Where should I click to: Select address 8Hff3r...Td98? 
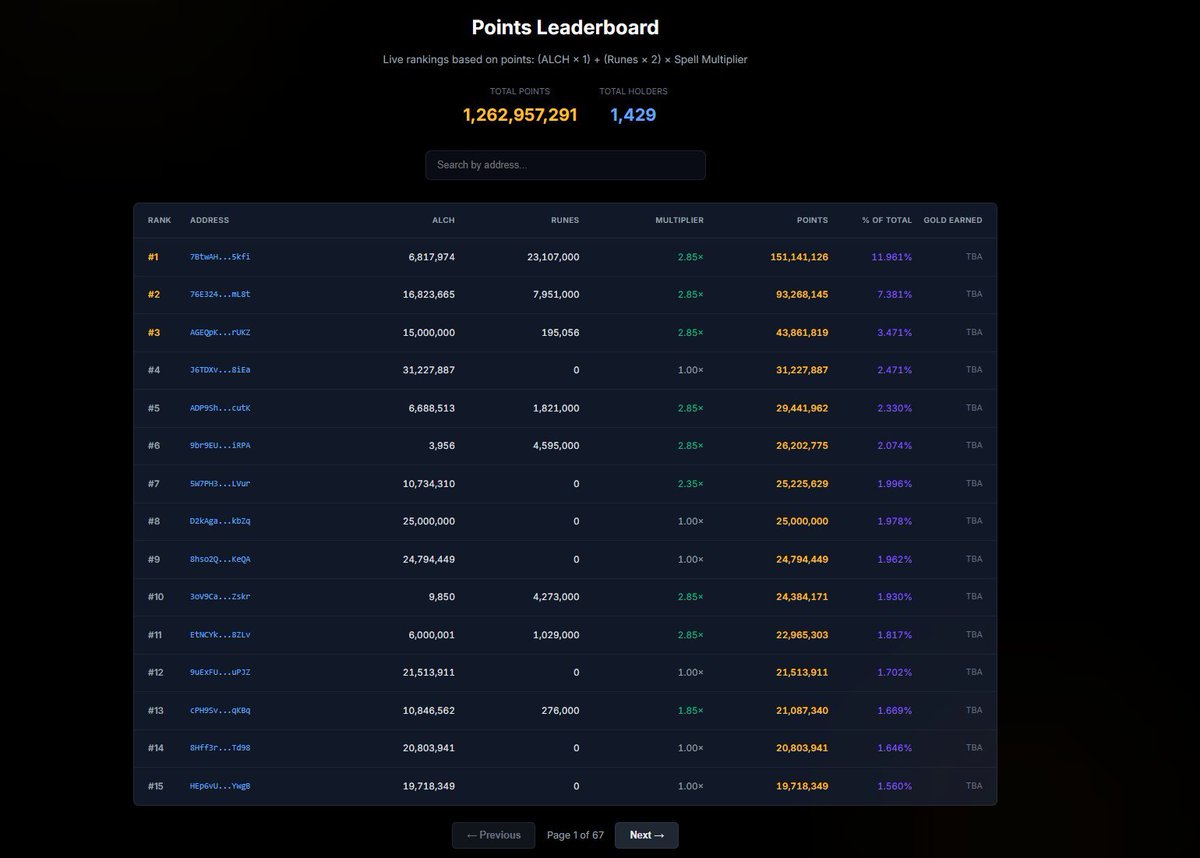click(x=220, y=748)
